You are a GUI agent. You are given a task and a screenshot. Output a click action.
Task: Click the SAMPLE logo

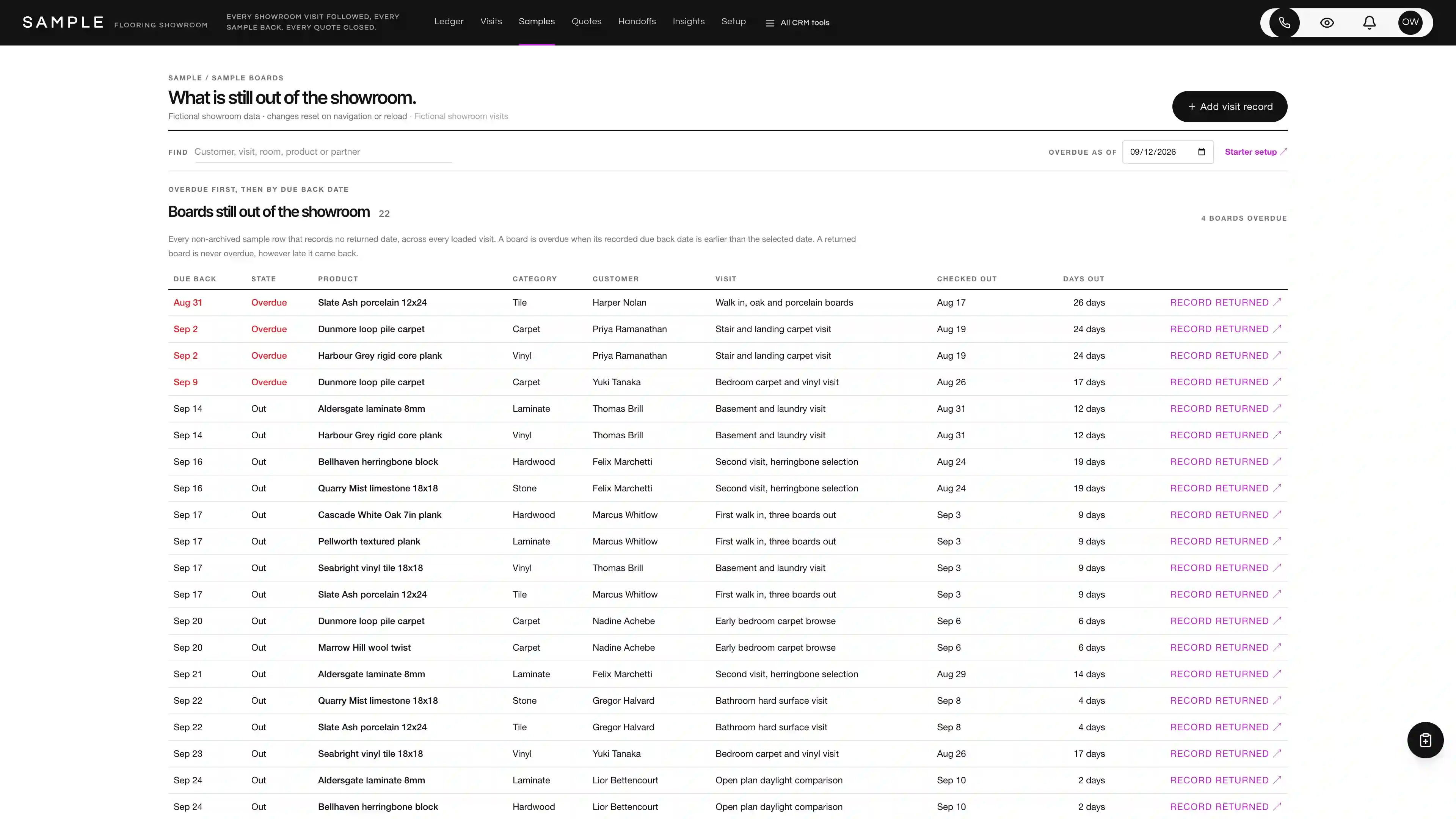63,22
